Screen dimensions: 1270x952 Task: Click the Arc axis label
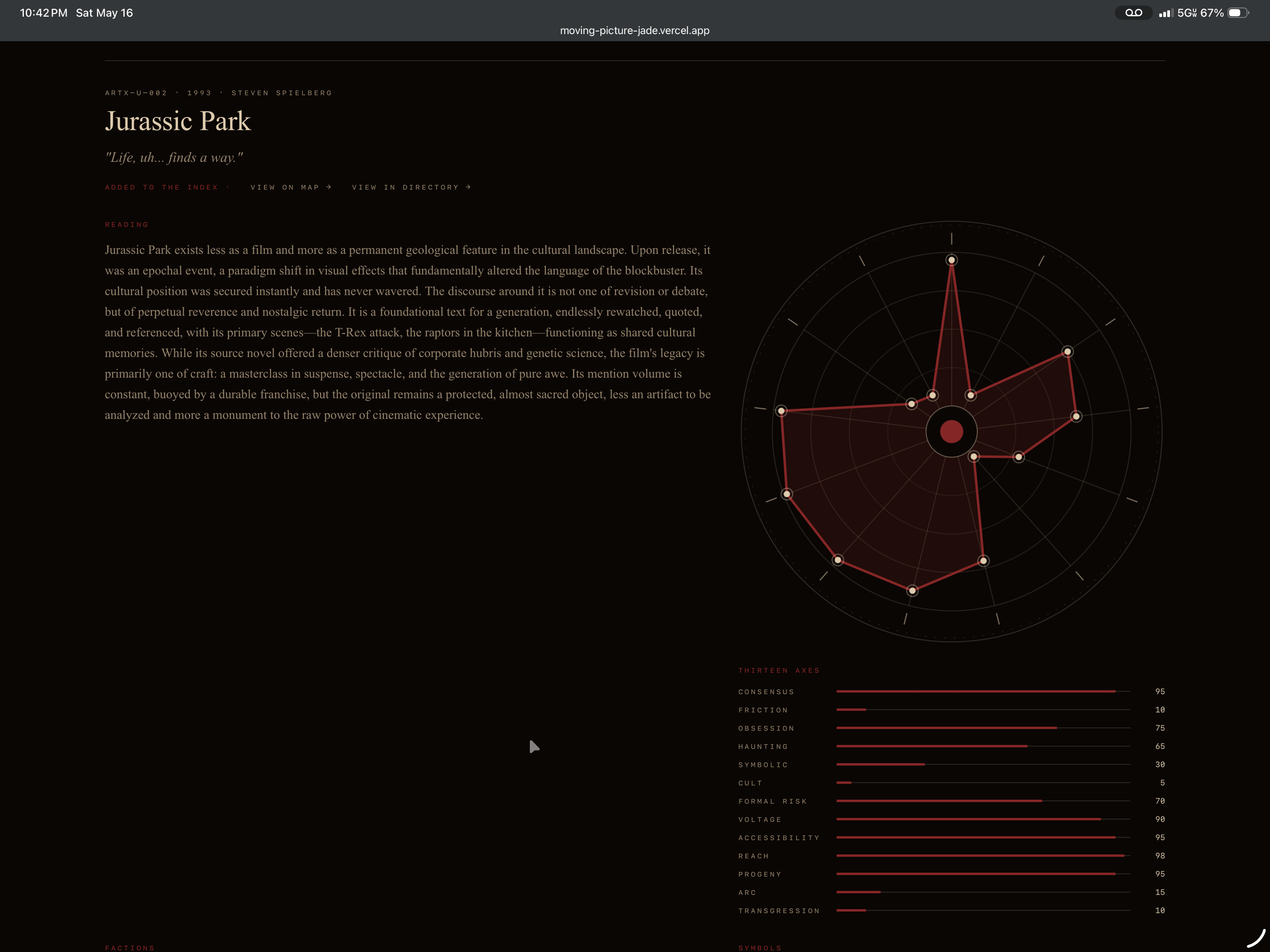tap(748, 892)
